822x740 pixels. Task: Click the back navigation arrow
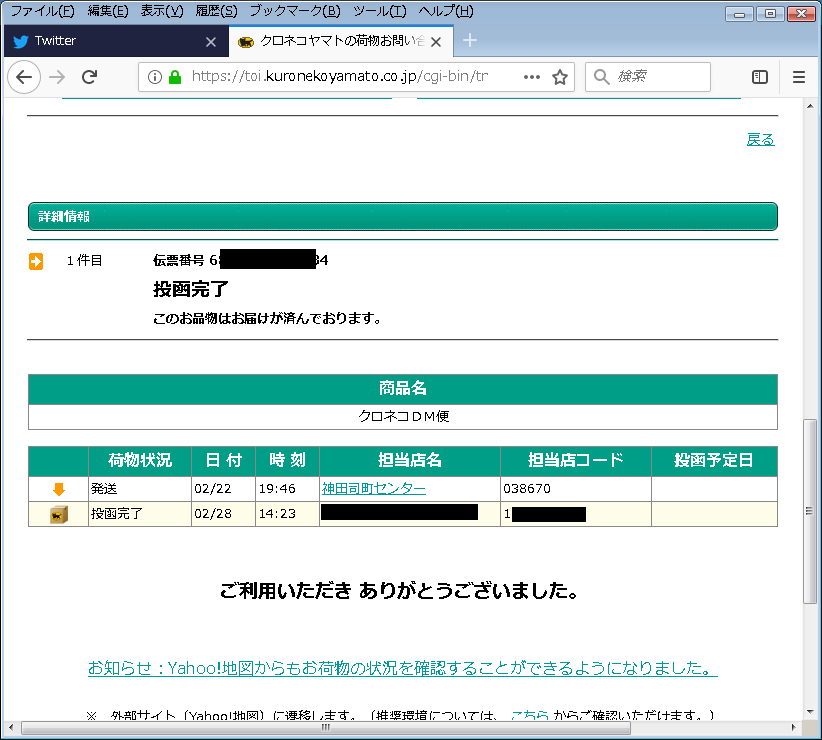coord(24,77)
